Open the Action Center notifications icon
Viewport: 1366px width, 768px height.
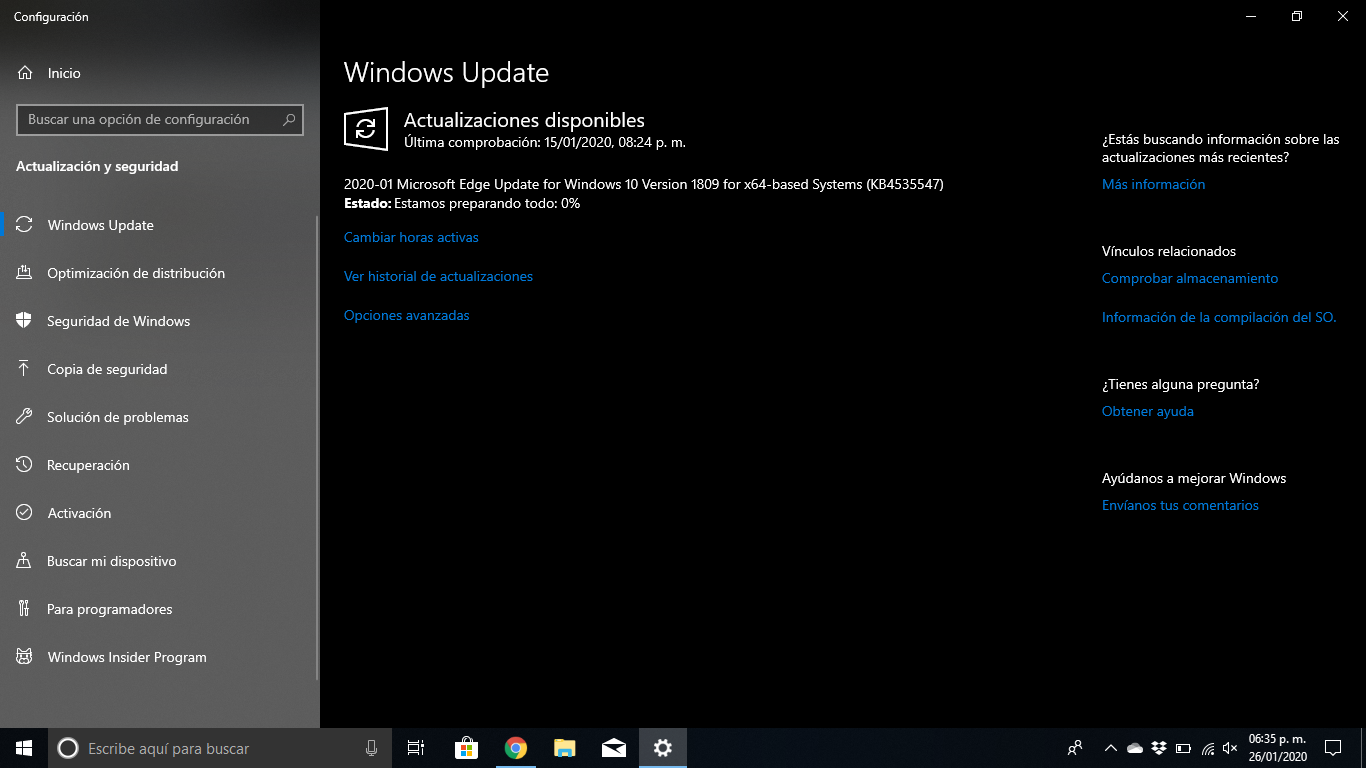(1332, 748)
